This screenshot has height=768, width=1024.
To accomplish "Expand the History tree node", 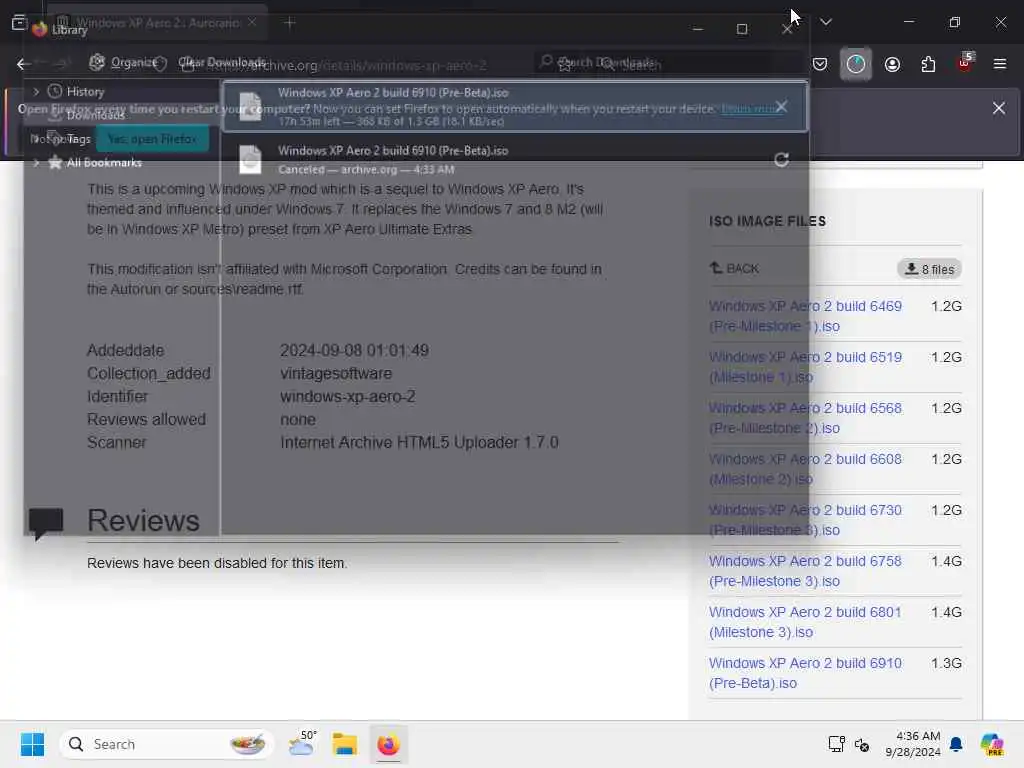I will pyautogui.click(x=36, y=91).
